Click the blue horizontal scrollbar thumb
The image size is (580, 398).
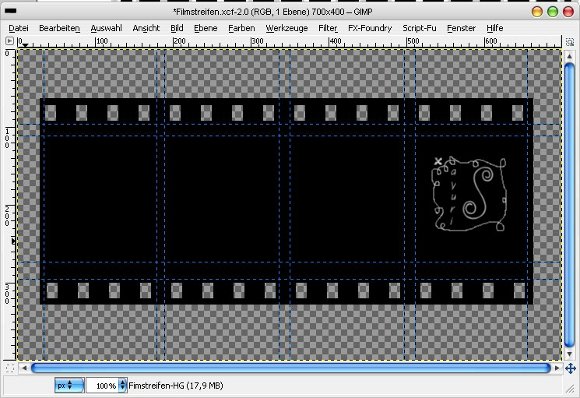[x=291, y=368]
